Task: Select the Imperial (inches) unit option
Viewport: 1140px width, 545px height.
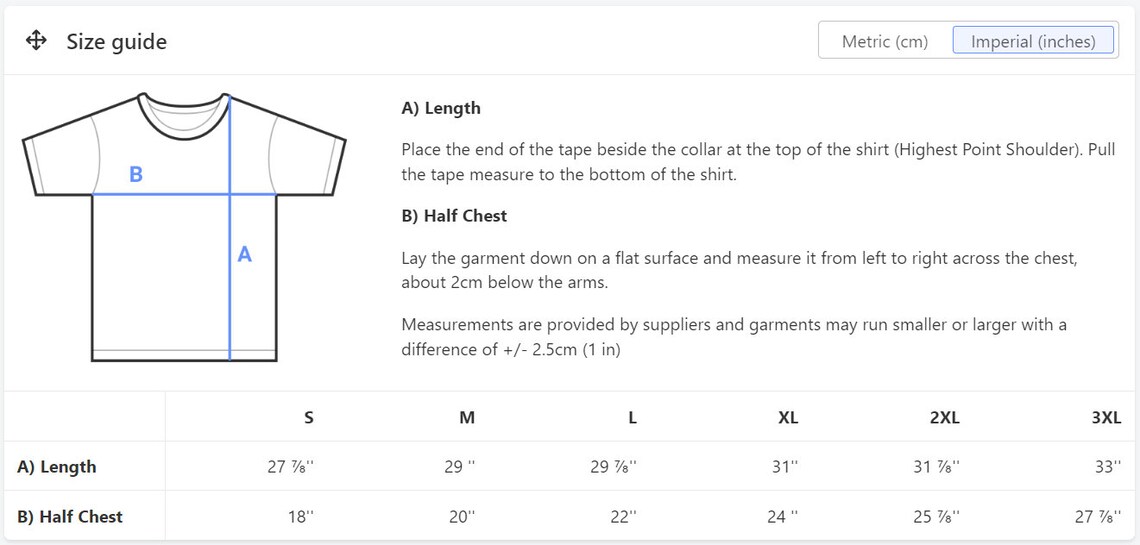Action: pos(1033,41)
